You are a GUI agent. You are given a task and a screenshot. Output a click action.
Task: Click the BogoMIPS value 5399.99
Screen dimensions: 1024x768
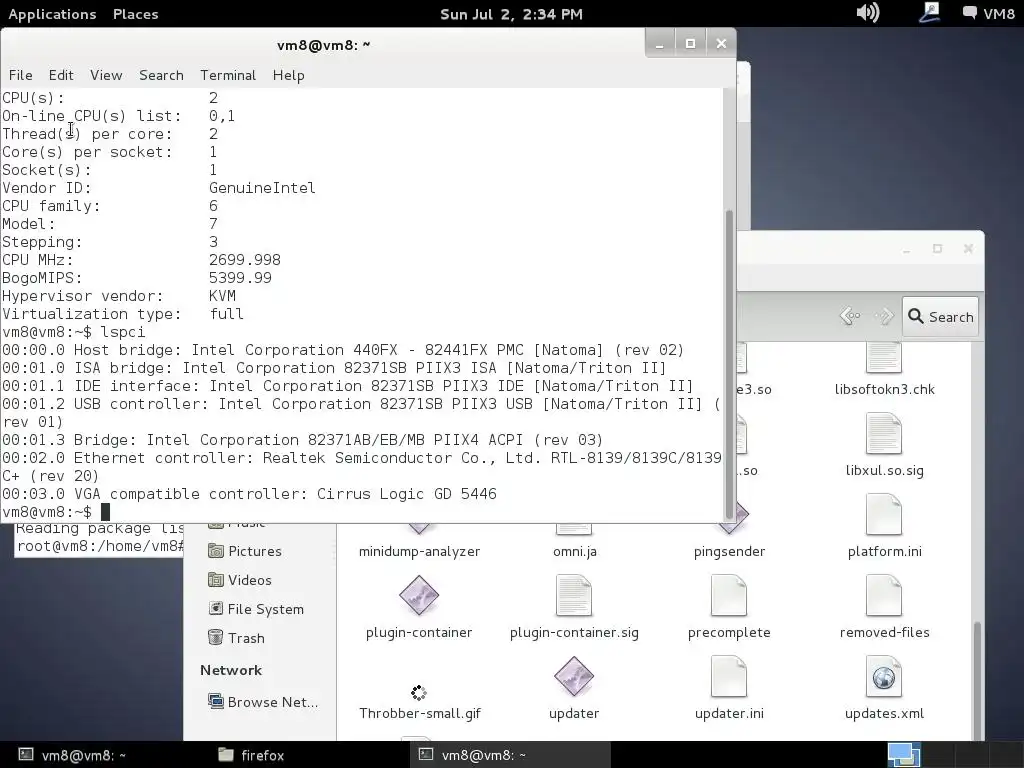(x=240, y=278)
